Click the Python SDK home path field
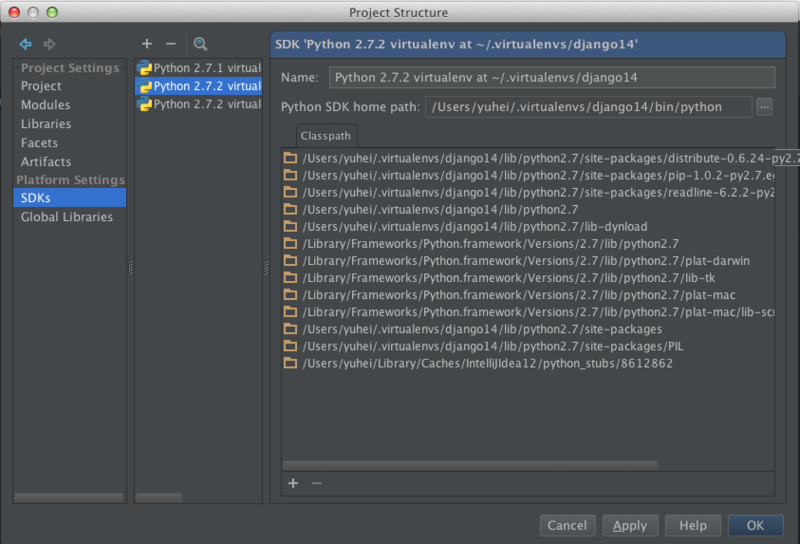The image size is (800, 544). click(x=588, y=107)
